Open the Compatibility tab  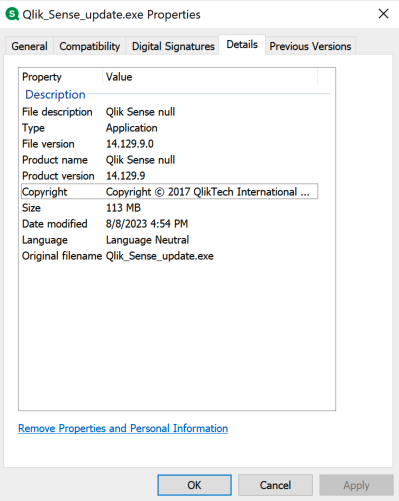pyautogui.click(x=90, y=46)
